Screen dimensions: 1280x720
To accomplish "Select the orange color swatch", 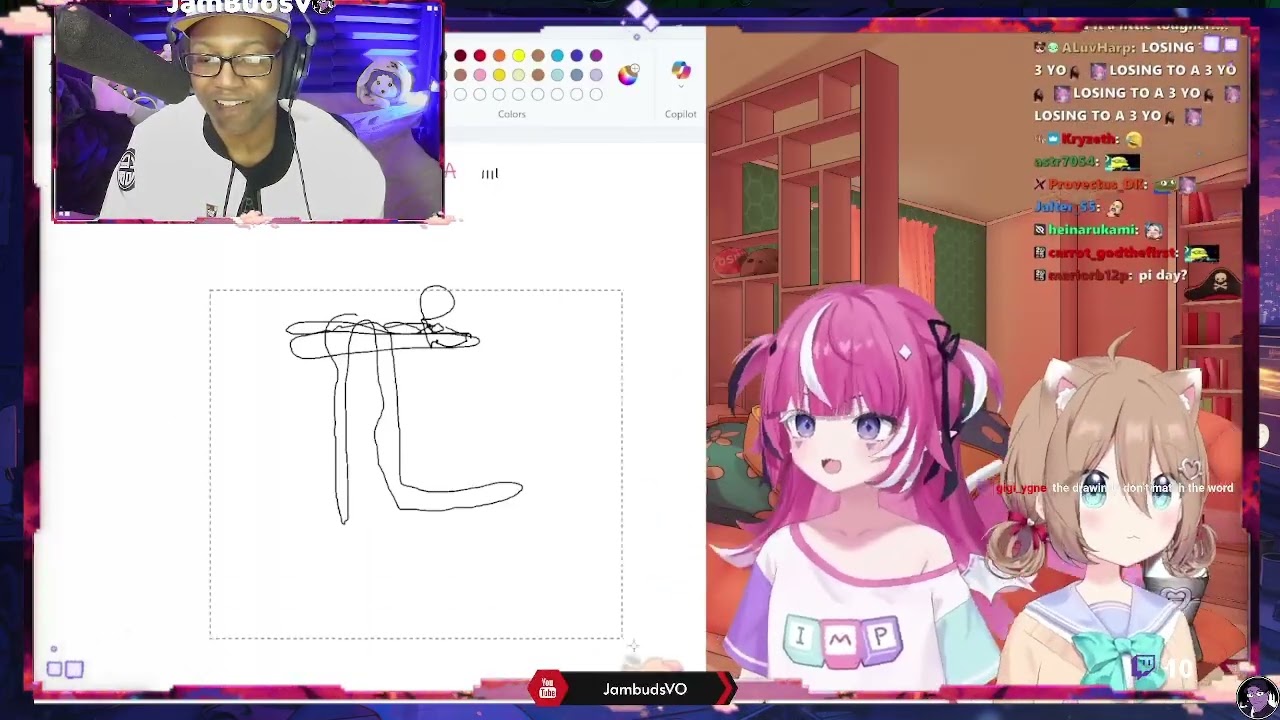I will (499, 56).
